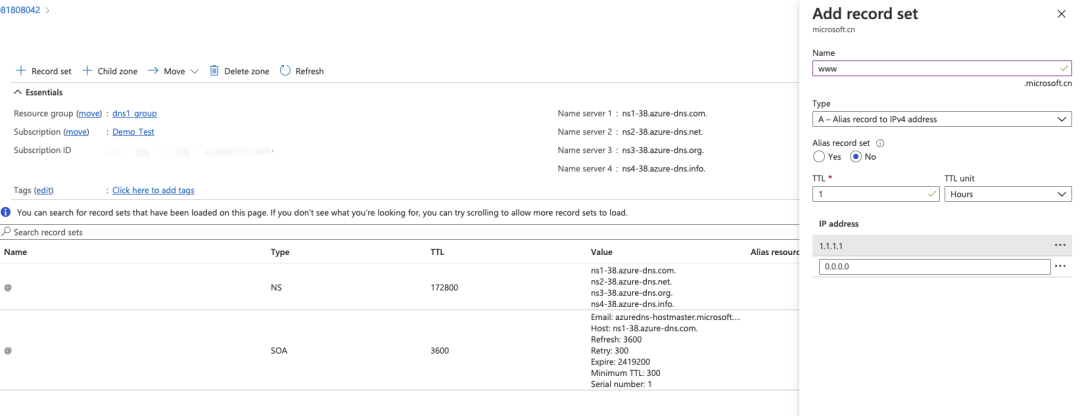Click the Delete zone trash icon
Image resolution: width=1080 pixels, height=416 pixels.
[214, 71]
